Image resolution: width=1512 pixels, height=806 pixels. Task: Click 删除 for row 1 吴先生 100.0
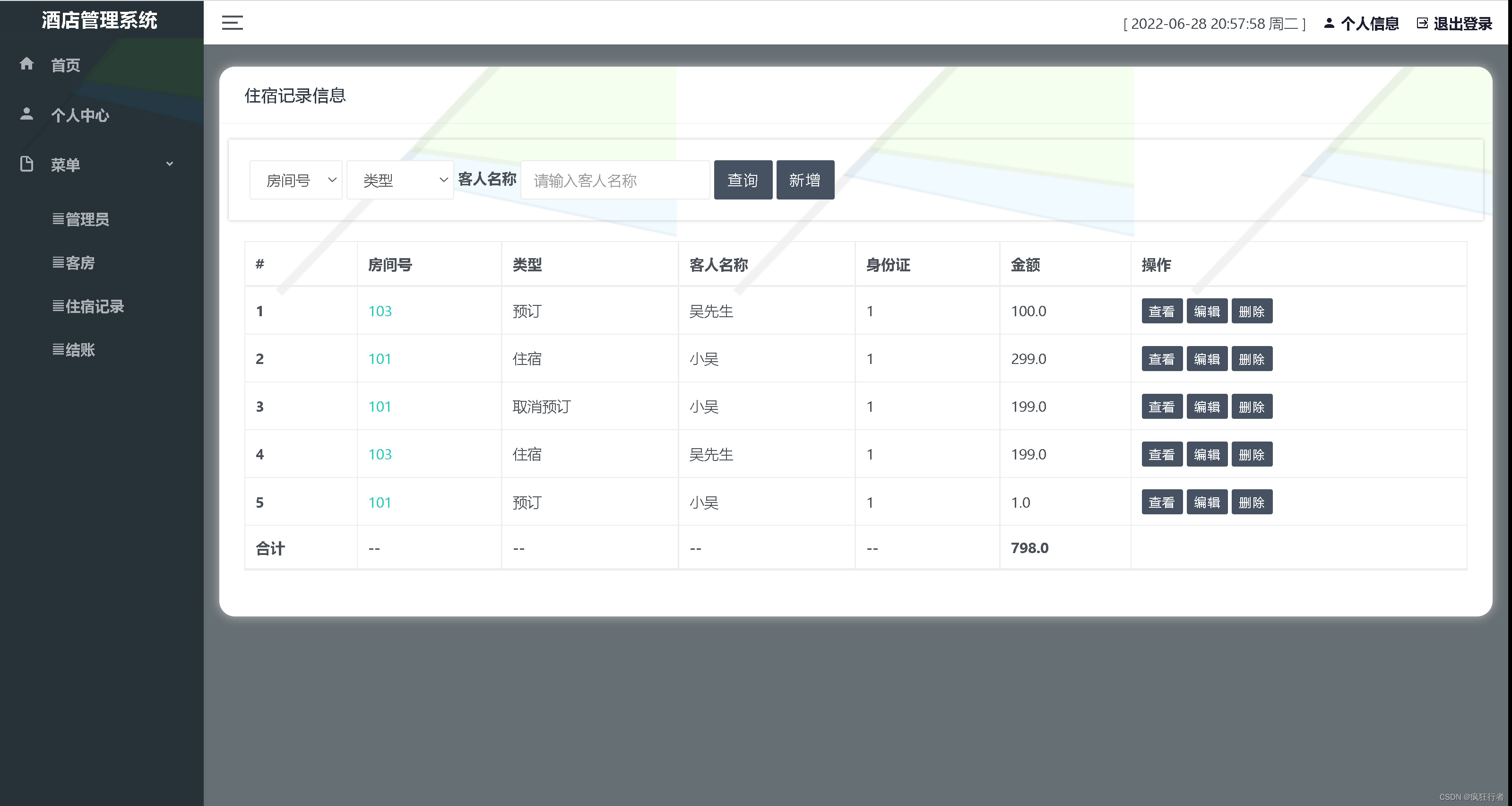[x=1252, y=311]
